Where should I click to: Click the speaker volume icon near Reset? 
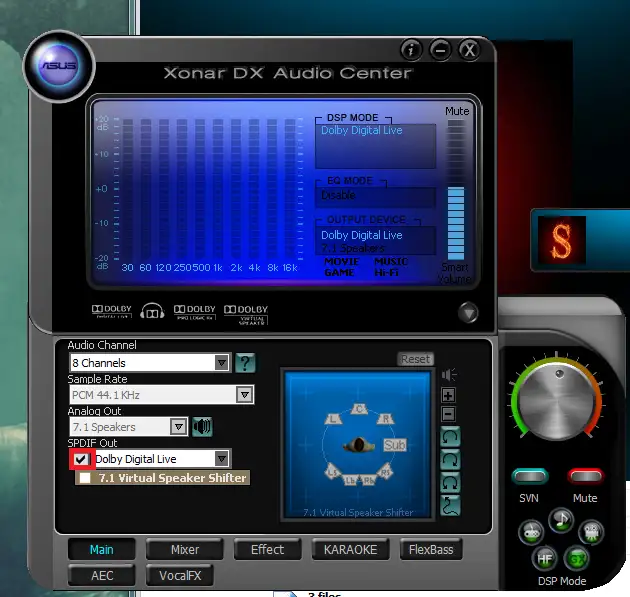pos(449,375)
